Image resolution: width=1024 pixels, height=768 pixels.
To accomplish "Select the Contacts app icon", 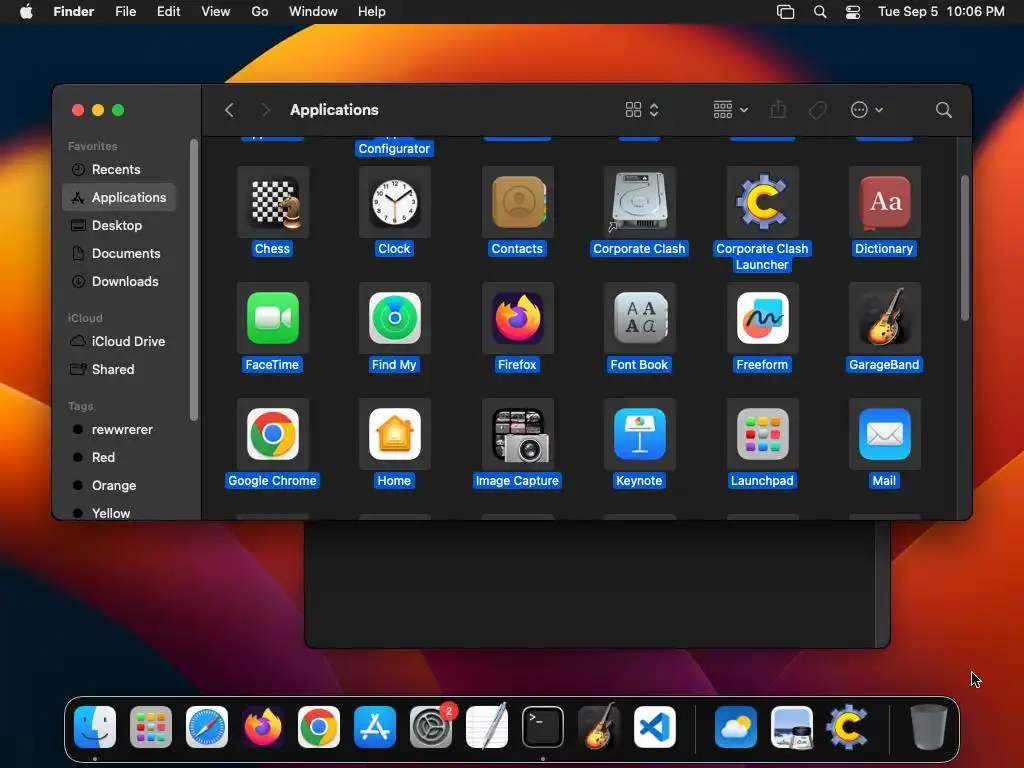I will 517,202.
